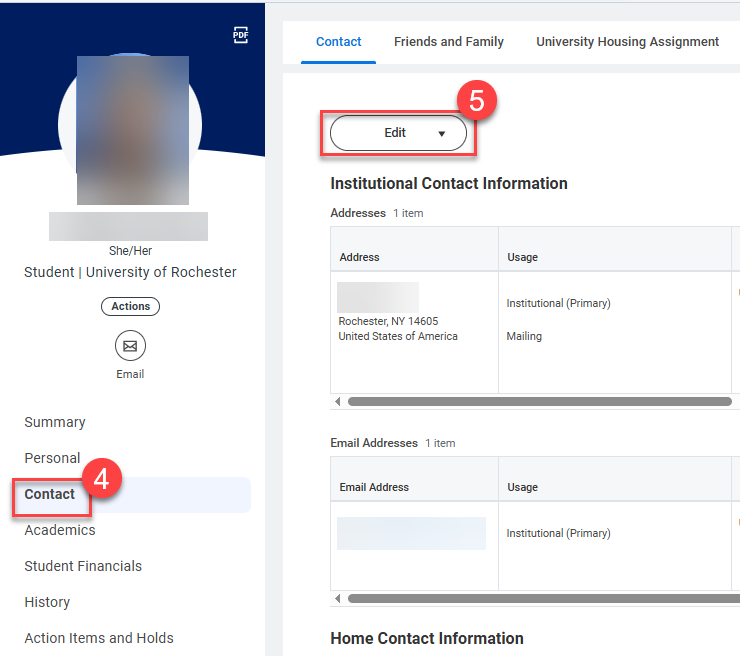This screenshot has height=656, width=740.
Task: Click the Edit dropdown arrow
Action: (x=442, y=134)
